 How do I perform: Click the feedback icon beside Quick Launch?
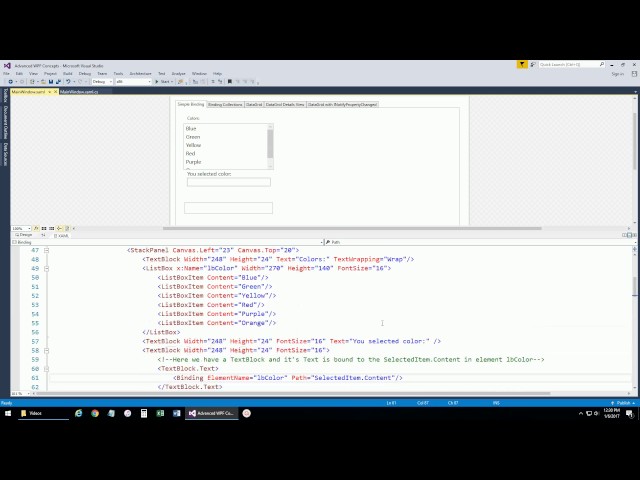click(533, 64)
